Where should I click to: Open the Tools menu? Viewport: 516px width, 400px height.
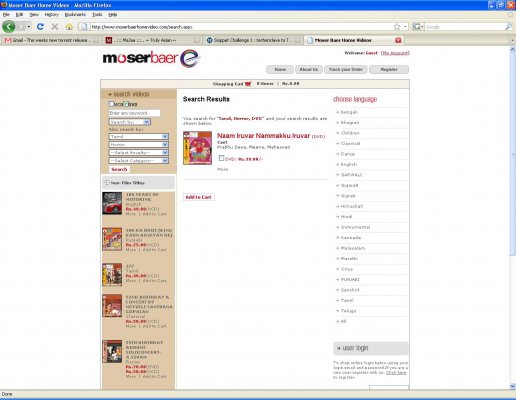(x=97, y=15)
